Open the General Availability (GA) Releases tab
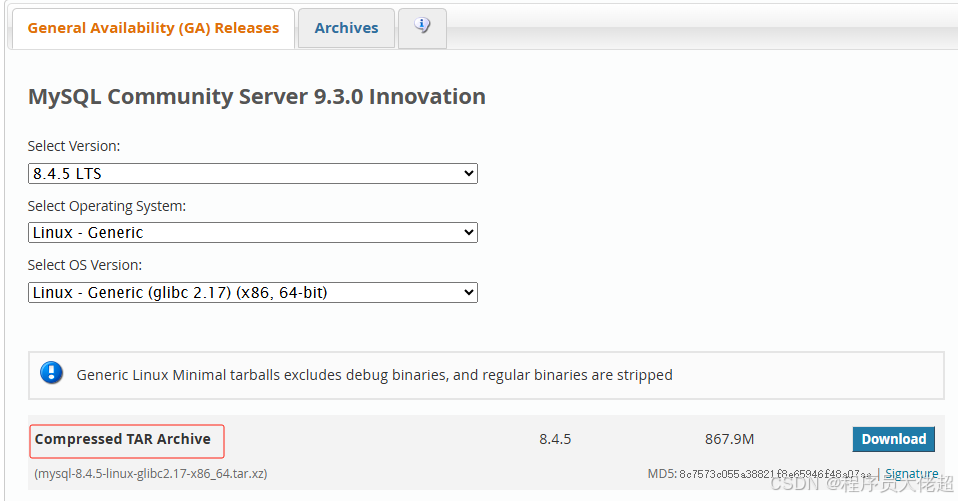 click(x=153, y=28)
